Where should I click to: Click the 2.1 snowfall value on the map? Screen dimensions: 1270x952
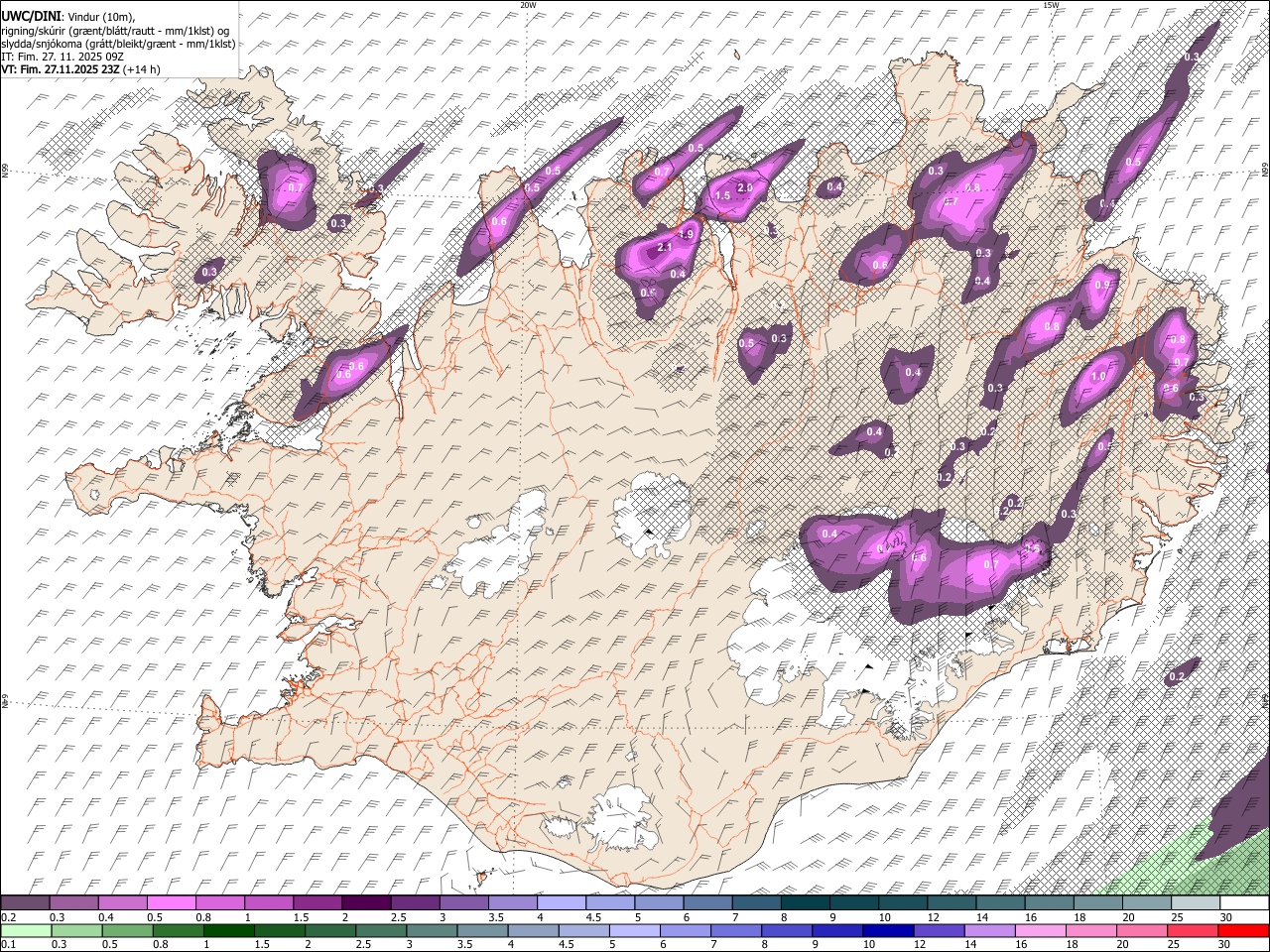pos(665,247)
